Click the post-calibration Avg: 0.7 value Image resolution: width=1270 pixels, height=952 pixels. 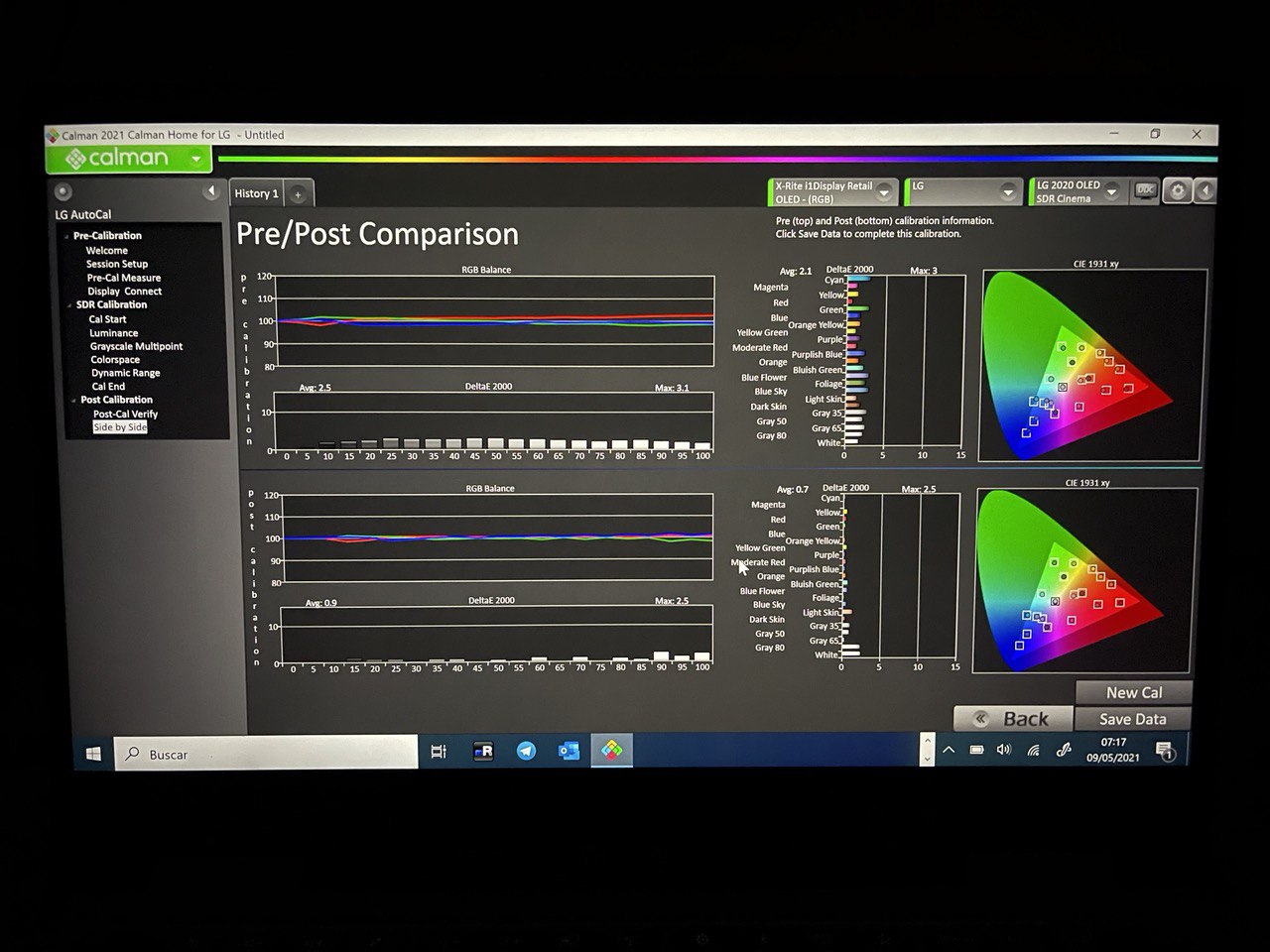pyautogui.click(x=793, y=489)
